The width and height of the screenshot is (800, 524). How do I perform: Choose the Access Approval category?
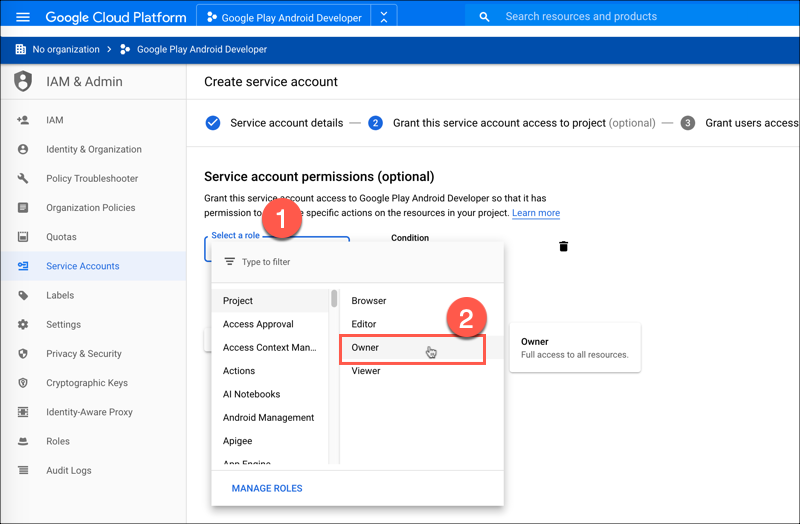click(x=258, y=324)
